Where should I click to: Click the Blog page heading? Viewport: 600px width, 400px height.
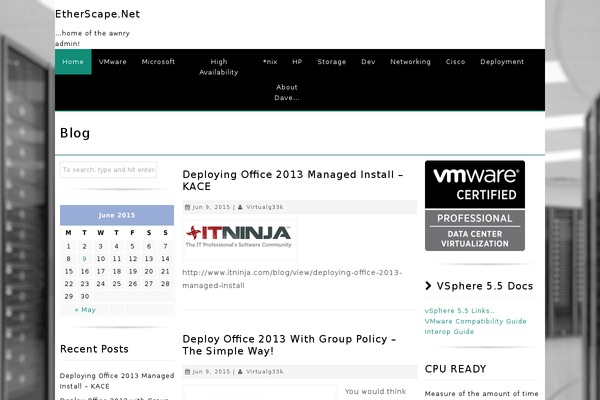pos(75,133)
